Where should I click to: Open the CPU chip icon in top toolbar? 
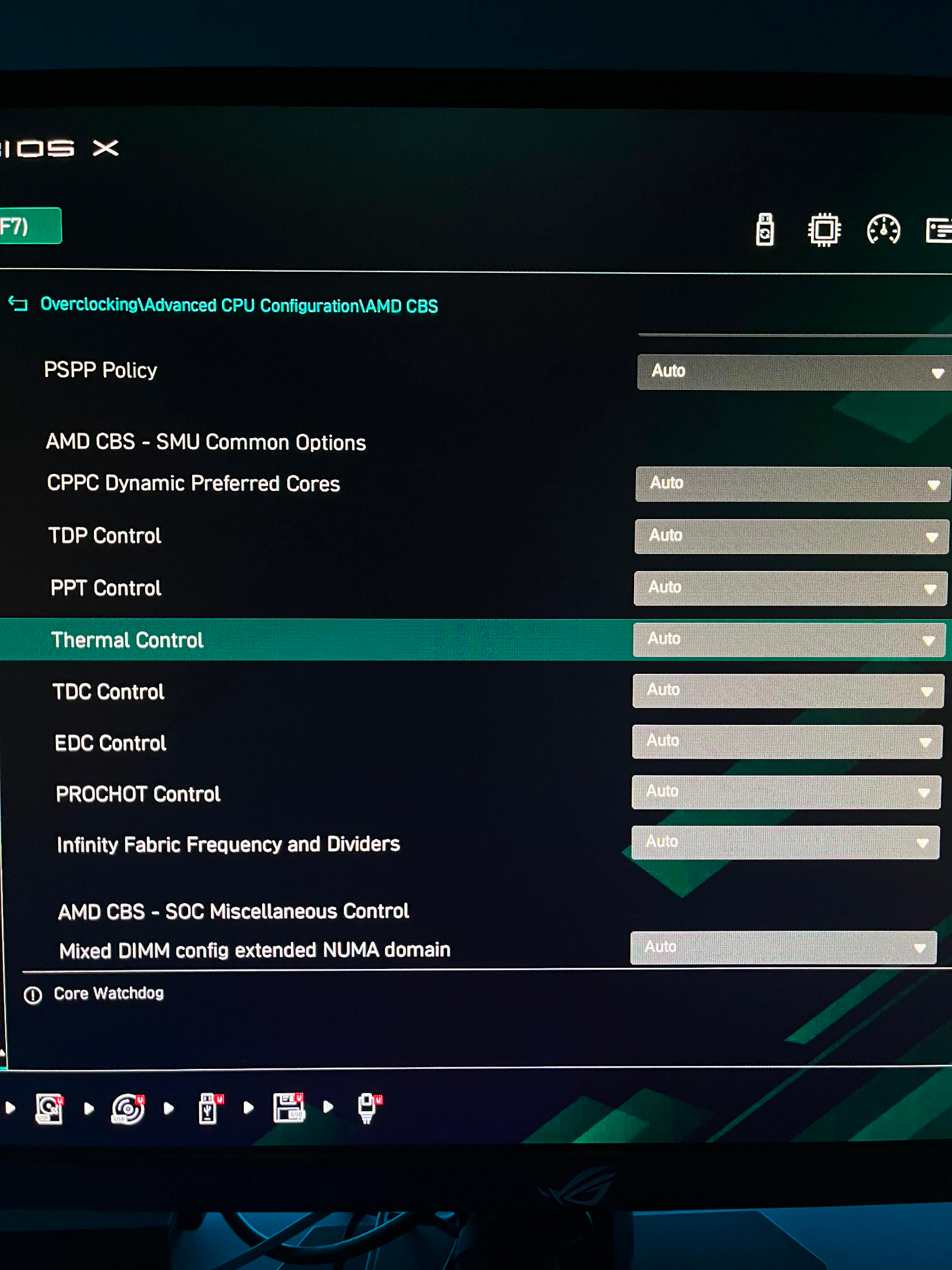[x=824, y=229]
